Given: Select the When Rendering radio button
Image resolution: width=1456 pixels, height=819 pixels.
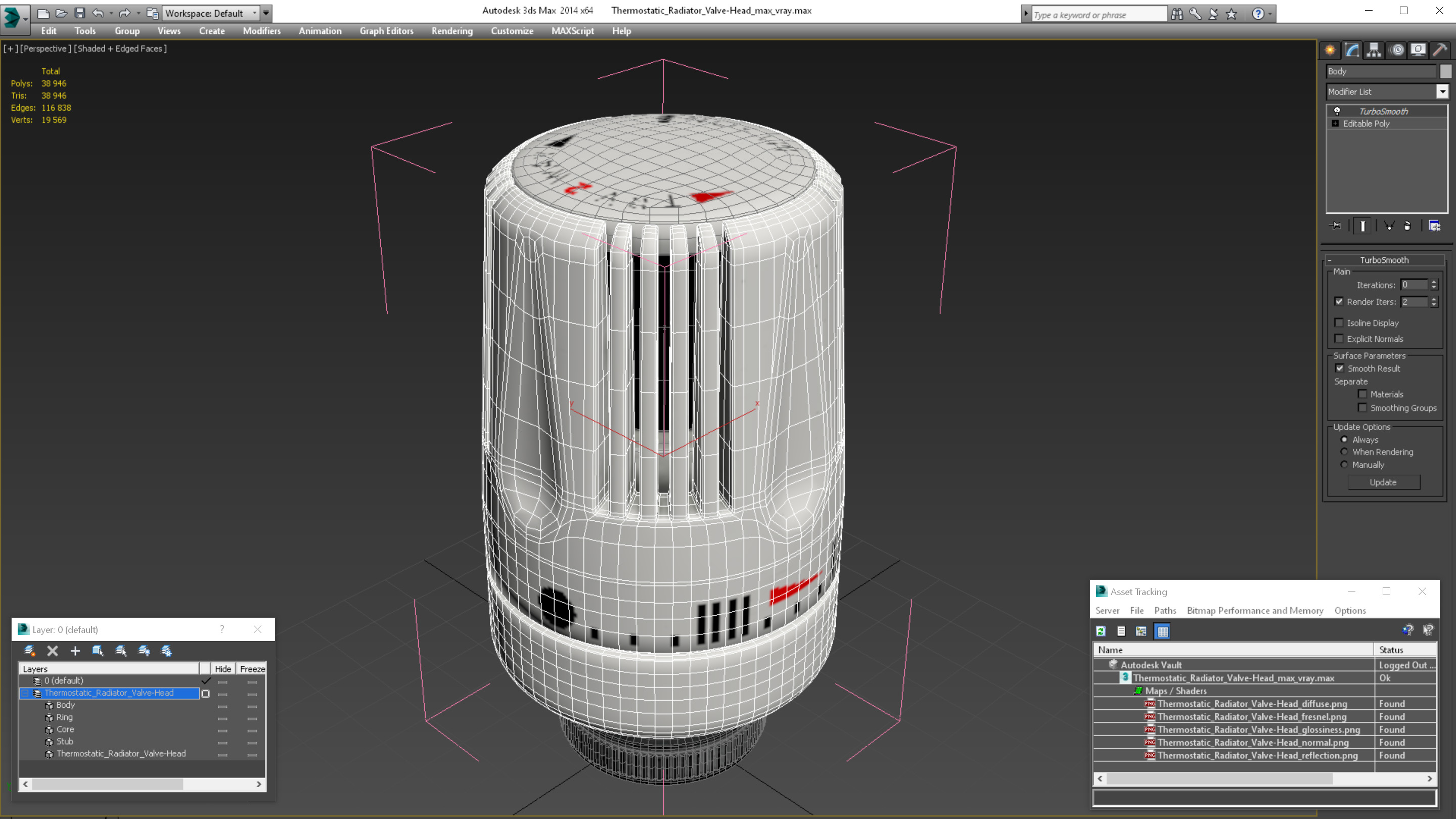Looking at the screenshot, I should (x=1344, y=451).
